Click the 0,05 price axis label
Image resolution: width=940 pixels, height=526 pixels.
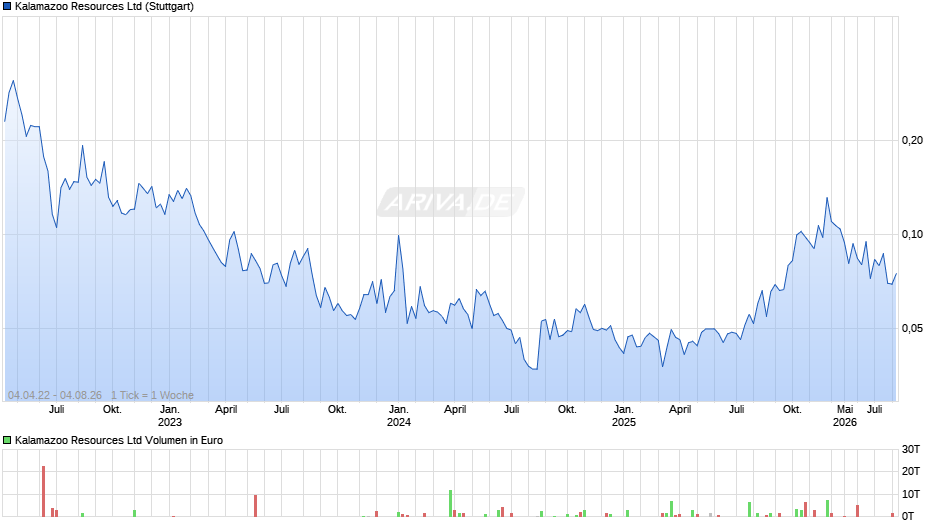click(912, 329)
